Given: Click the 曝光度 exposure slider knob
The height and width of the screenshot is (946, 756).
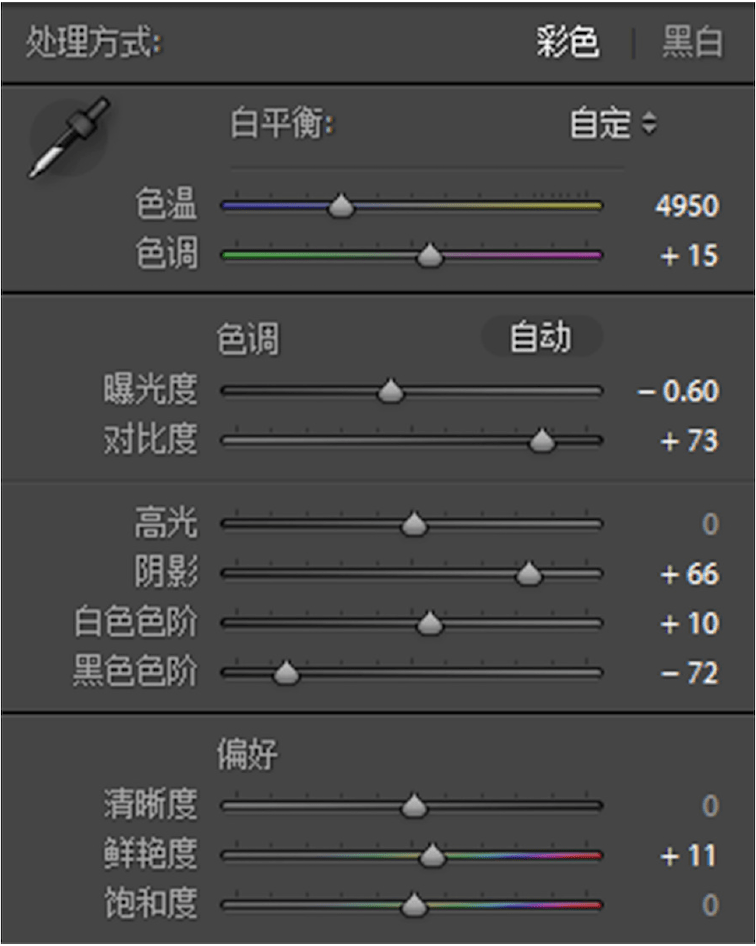Looking at the screenshot, I should point(391,390).
